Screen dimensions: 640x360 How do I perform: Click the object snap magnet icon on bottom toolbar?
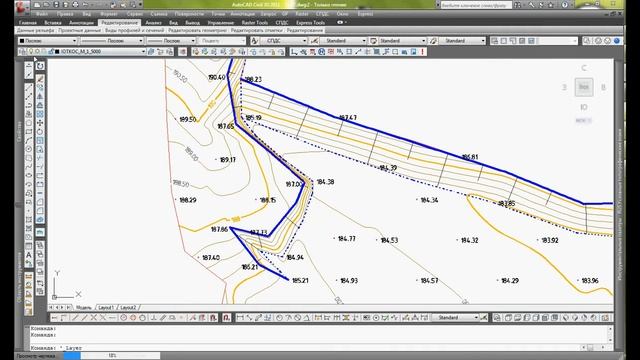226,318
